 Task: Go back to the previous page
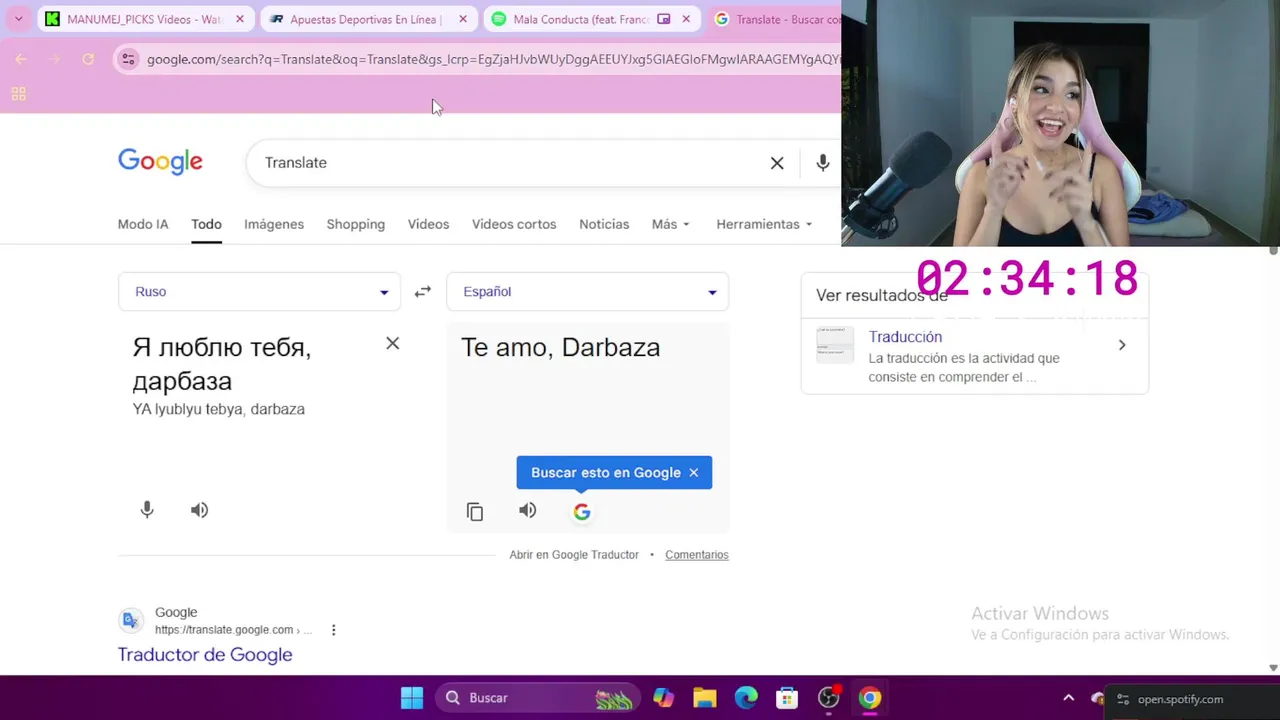click(x=21, y=59)
